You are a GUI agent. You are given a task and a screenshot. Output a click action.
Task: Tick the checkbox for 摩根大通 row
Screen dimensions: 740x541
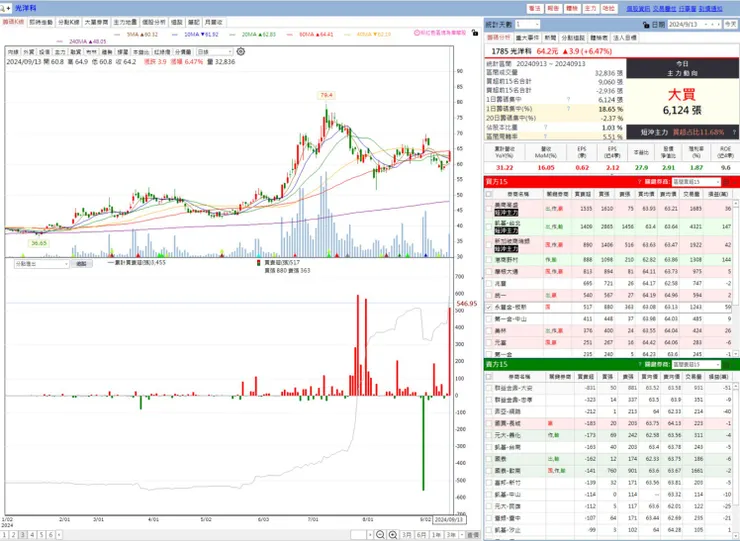(489, 271)
